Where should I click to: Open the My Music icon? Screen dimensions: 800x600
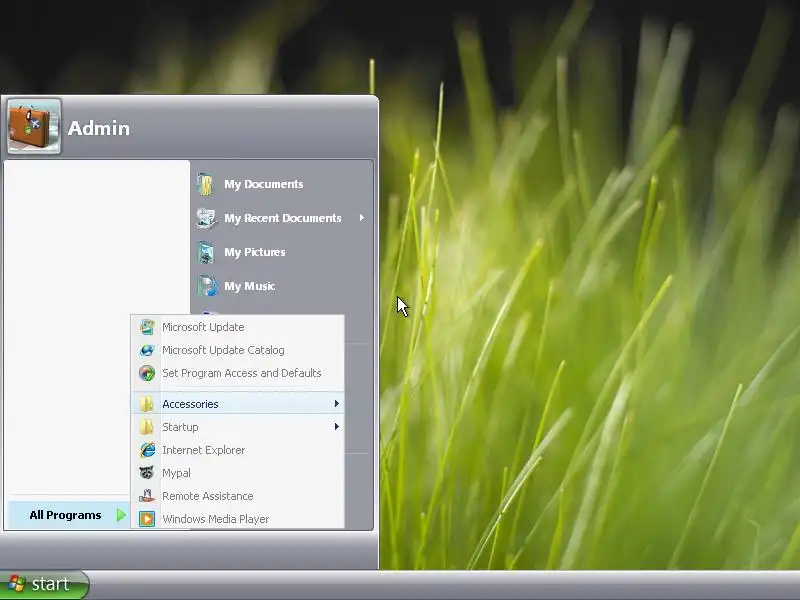(x=207, y=286)
